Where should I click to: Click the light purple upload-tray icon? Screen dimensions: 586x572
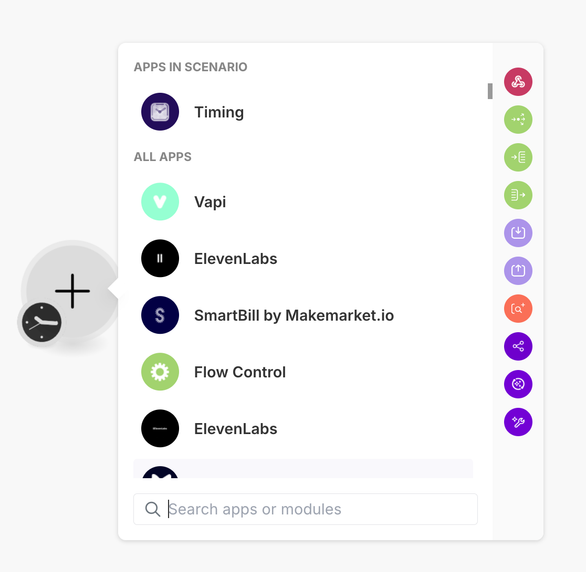(x=518, y=270)
